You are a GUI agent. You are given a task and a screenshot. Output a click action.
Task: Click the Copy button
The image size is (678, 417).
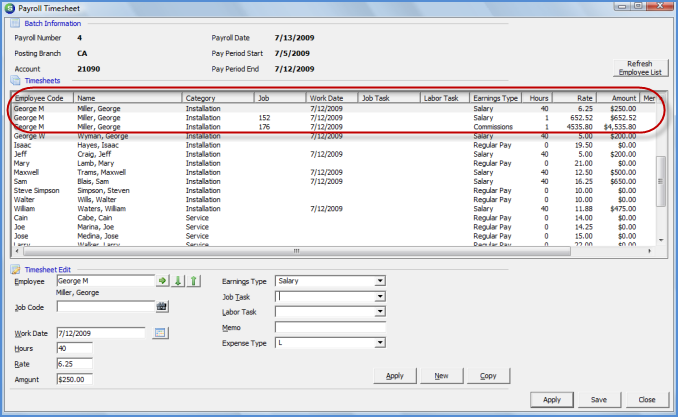[488, 376]
